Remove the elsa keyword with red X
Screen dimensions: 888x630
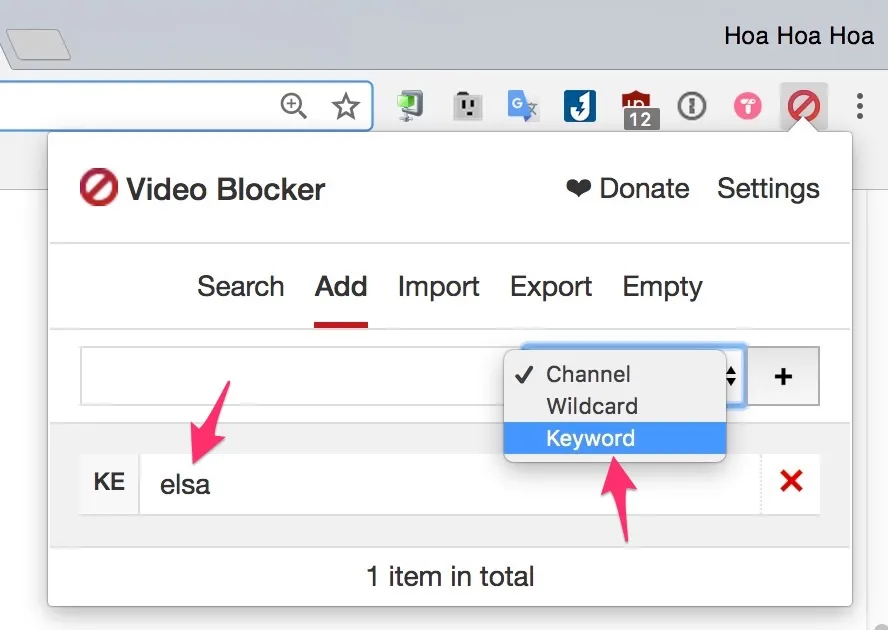(x=791, y=482)
